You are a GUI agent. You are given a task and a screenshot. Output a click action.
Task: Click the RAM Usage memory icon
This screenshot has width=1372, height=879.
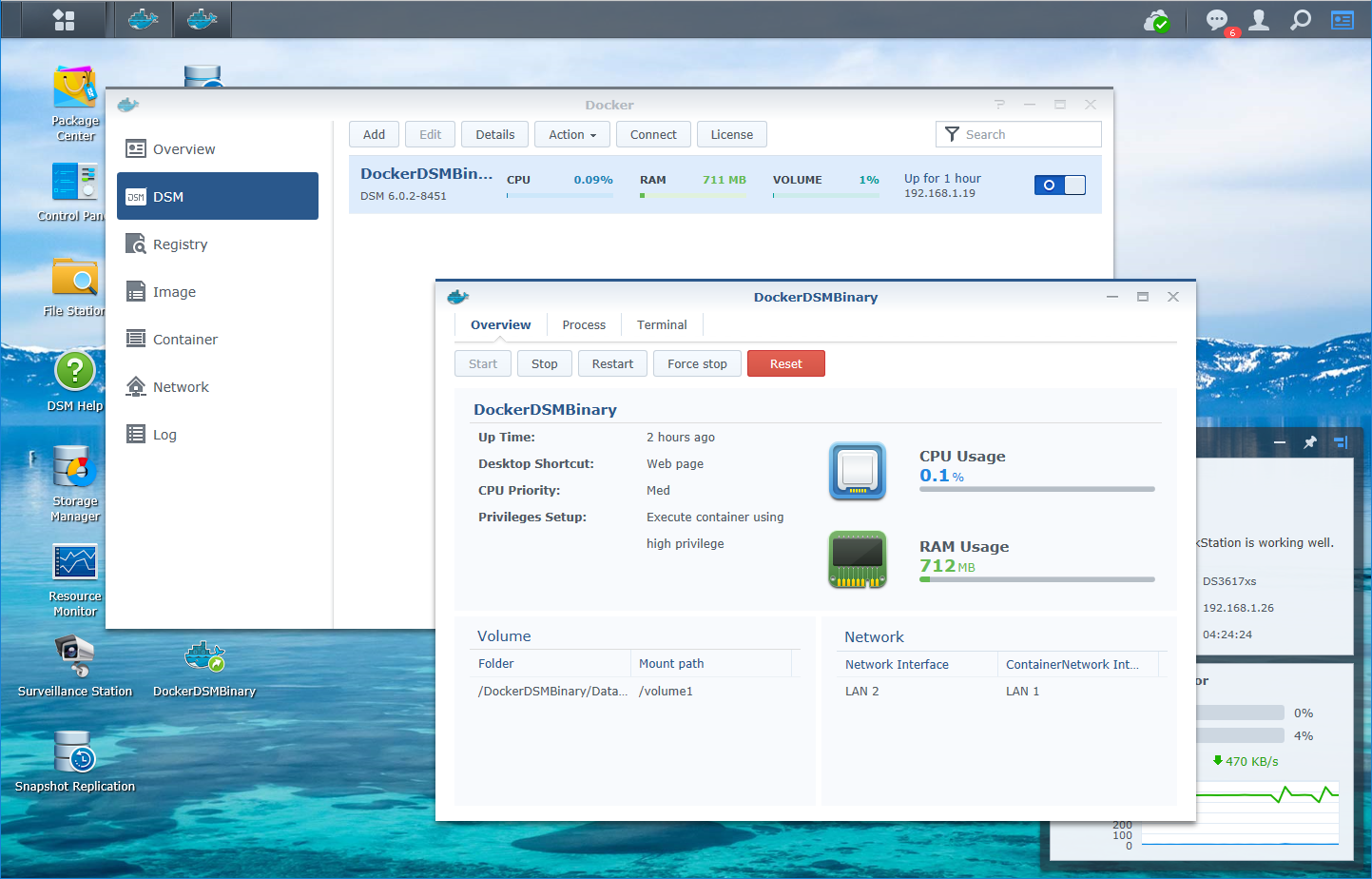(858, 559)
